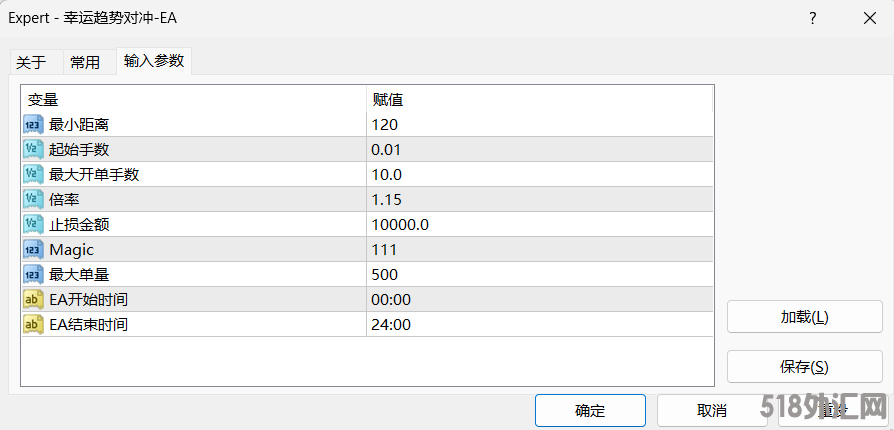Click the 最小距离 value 120

click(384, 125)
